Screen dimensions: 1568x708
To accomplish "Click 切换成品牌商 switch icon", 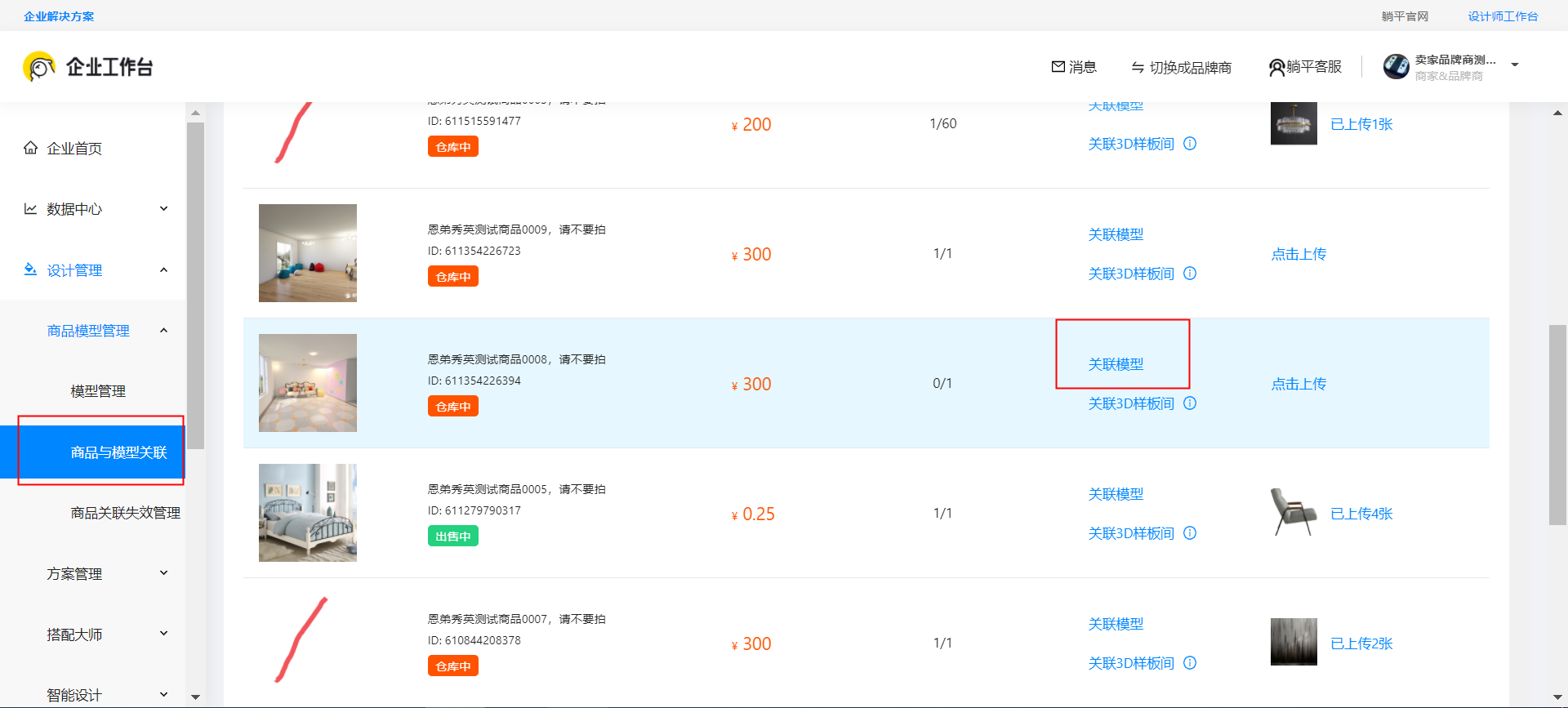I will click(1138, 68).
